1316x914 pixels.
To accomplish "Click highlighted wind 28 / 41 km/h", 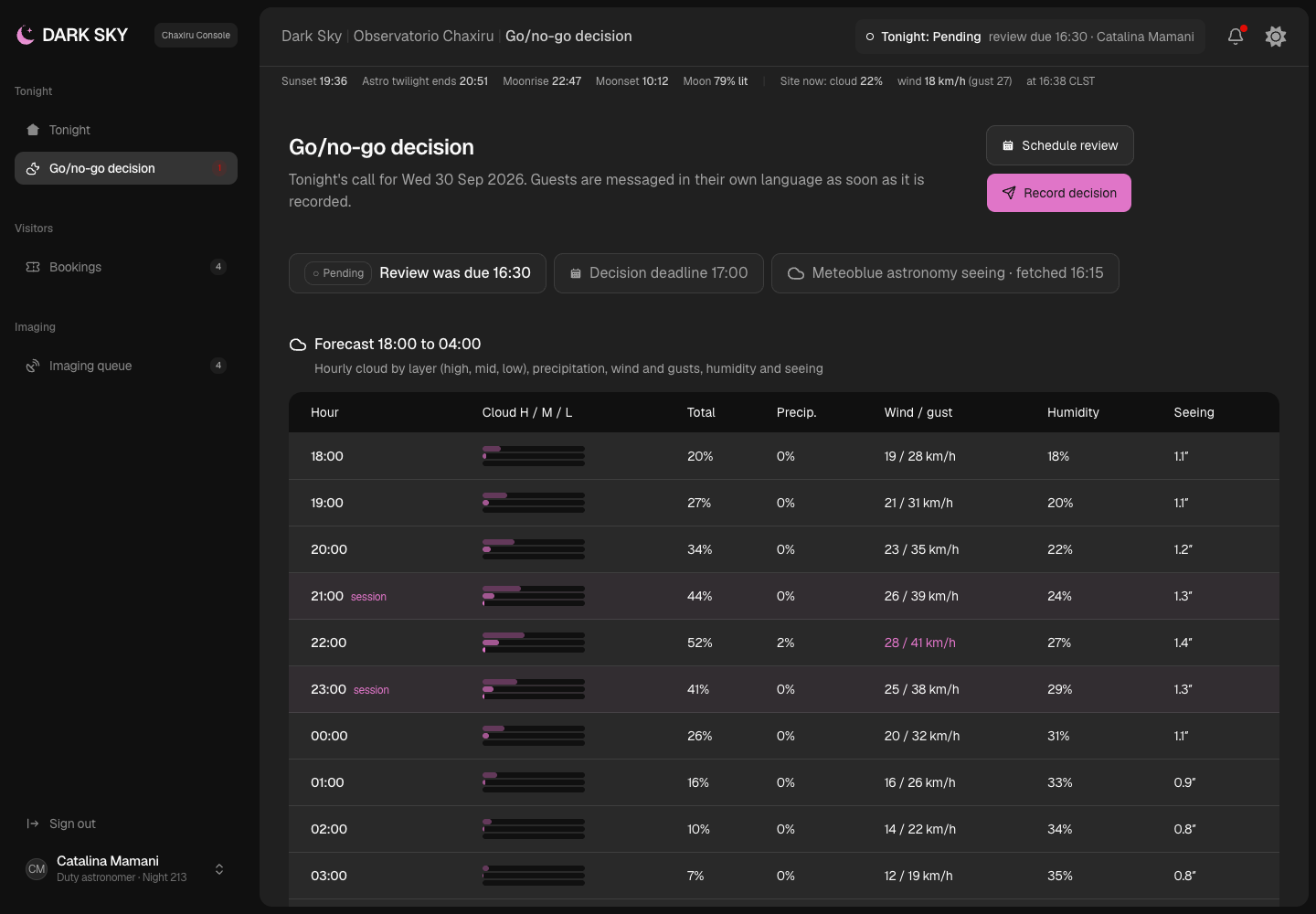I will coord(920,643).
